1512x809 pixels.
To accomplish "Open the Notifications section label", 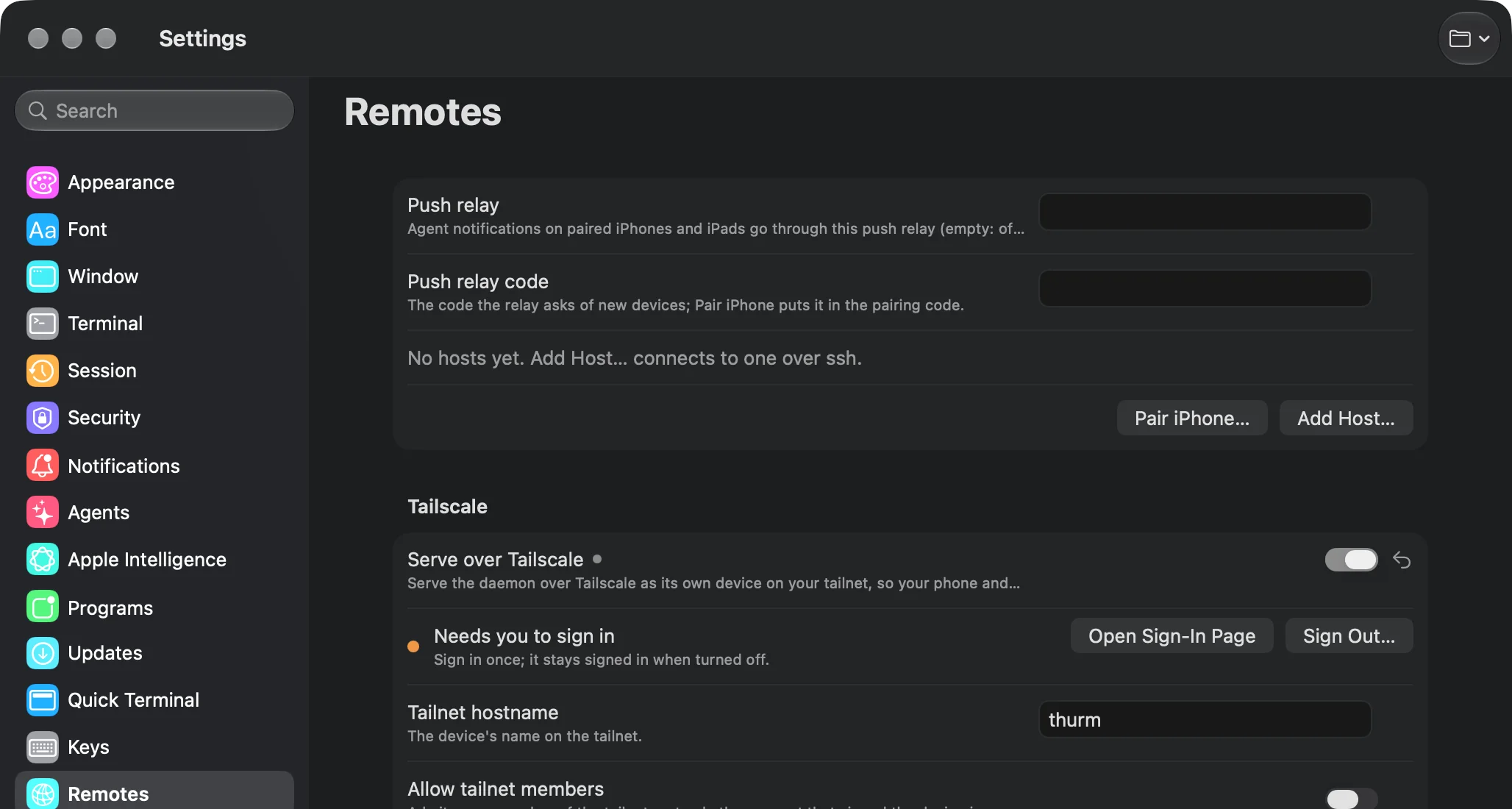I will click(124, 466).
